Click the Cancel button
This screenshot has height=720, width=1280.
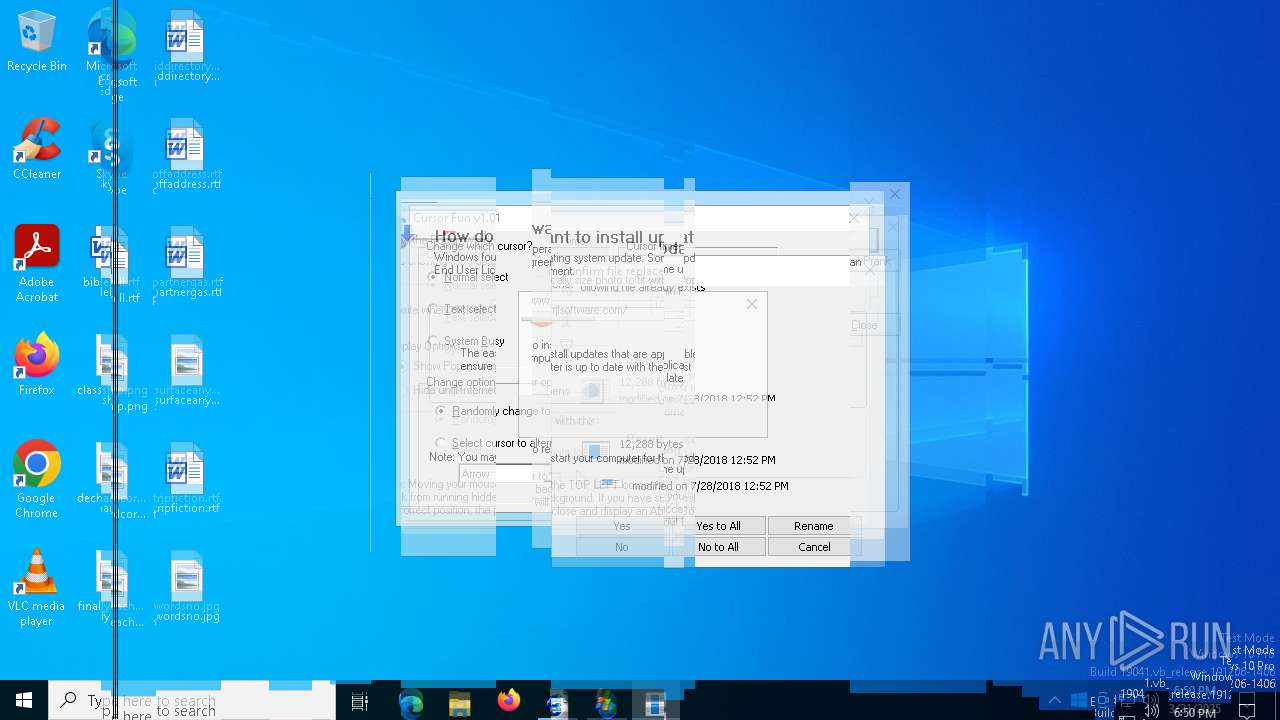coord(814,547)
